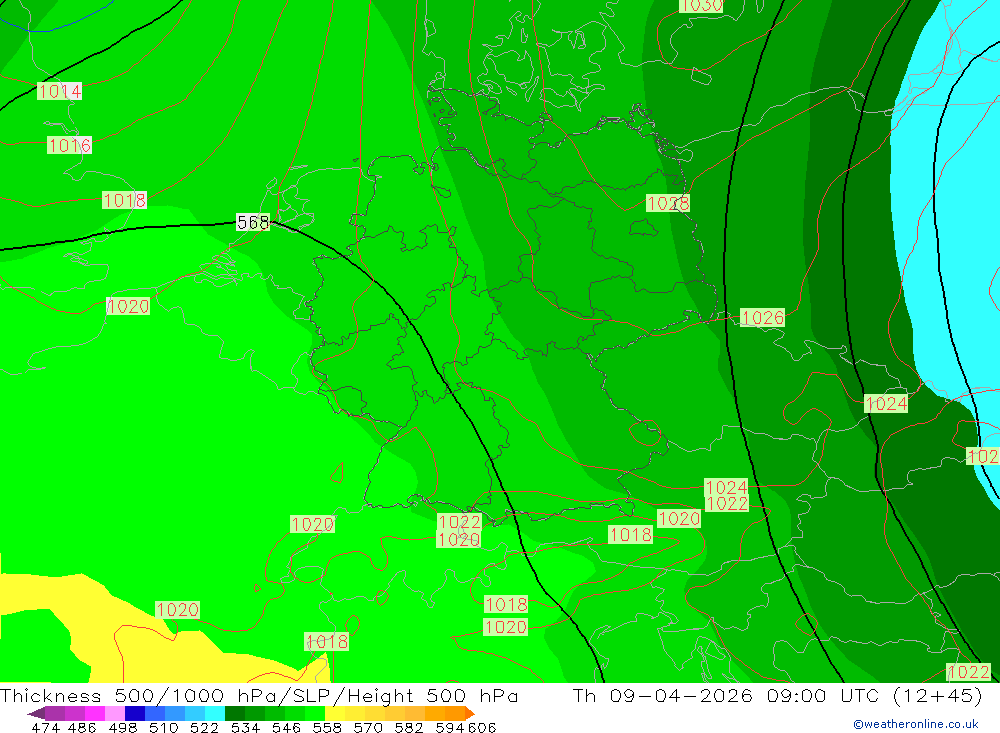
Task: Click the 1022 label stacked above 1020
Action: click(x=459, y=522)
